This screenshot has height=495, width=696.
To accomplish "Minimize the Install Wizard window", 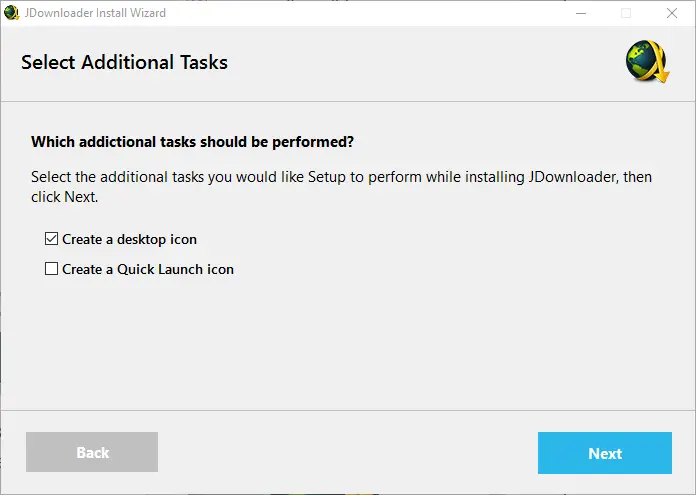I will tap(582, 13).
